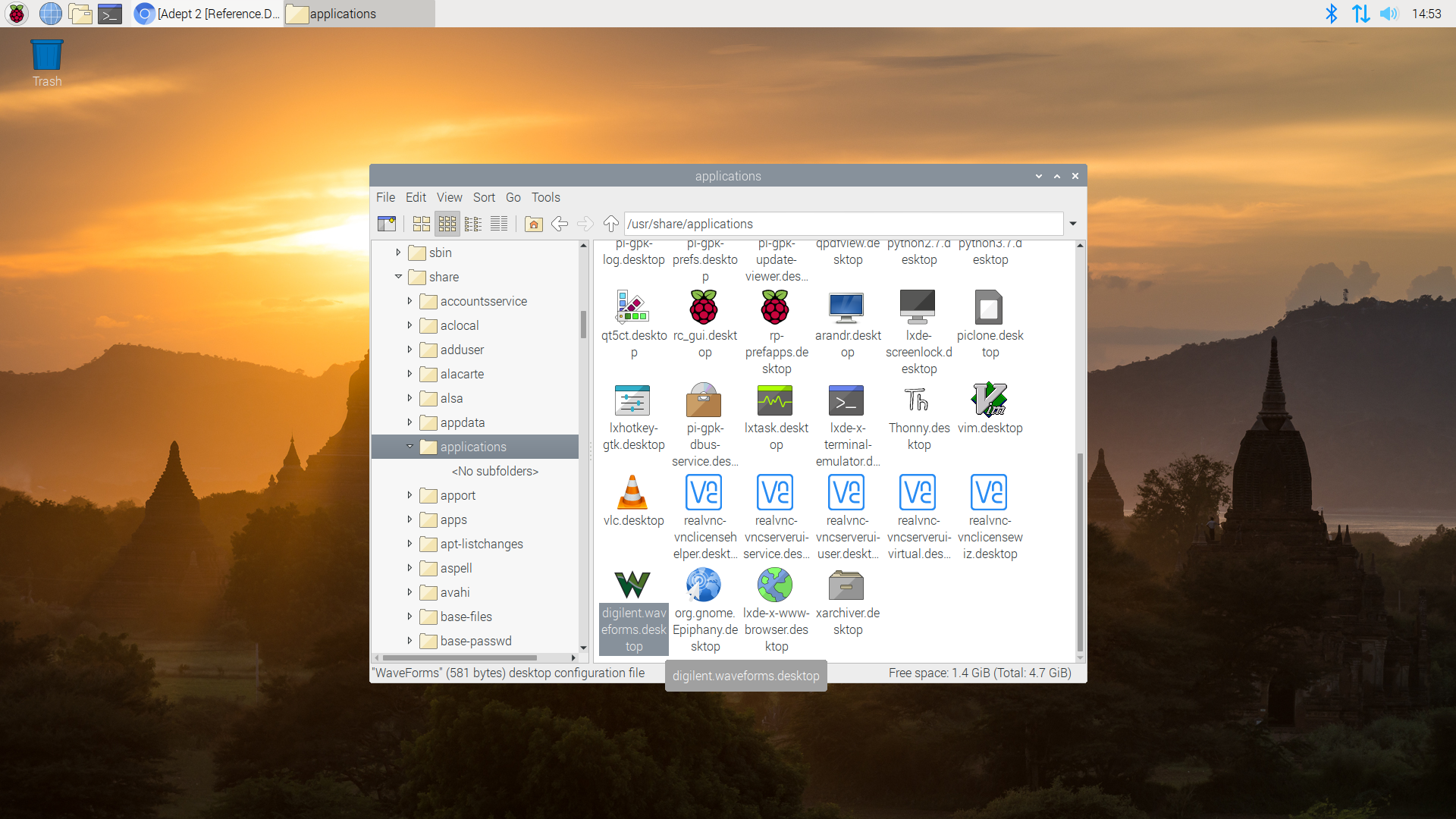Screen dimensions: 1456x819
Task: Open the Tools menu
Action: pos(546,197)
